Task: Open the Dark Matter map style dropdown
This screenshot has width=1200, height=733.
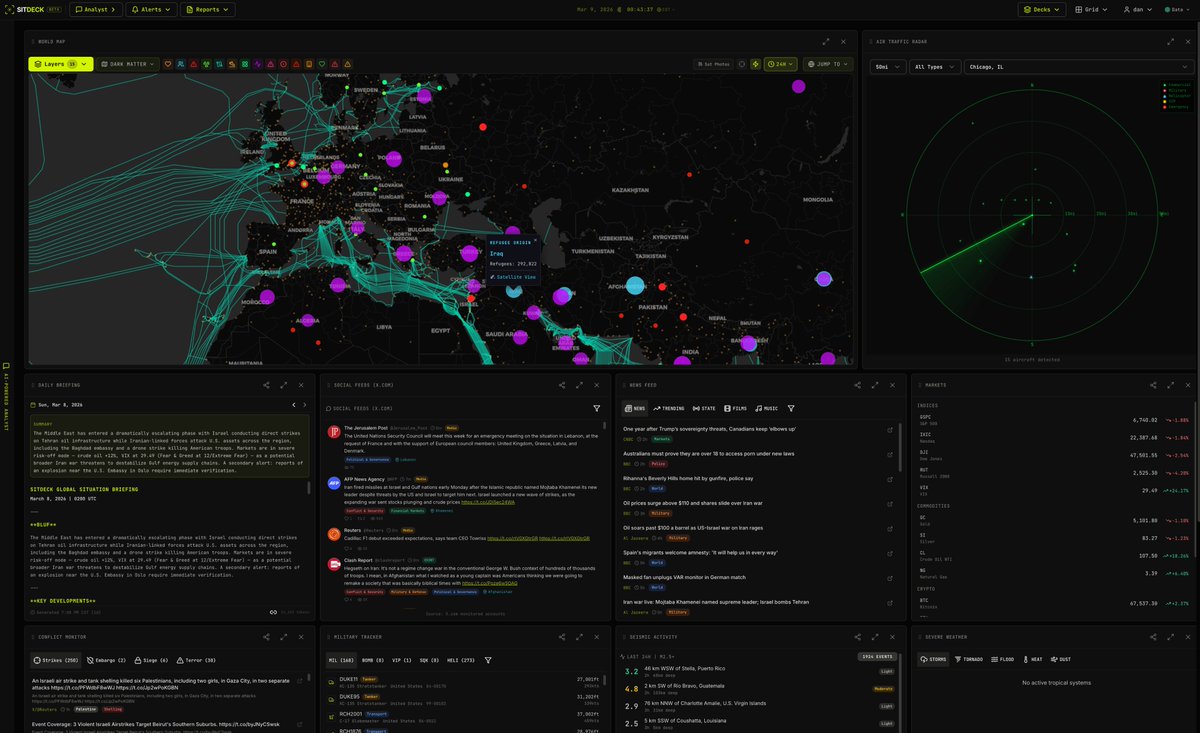Action: 128,64
